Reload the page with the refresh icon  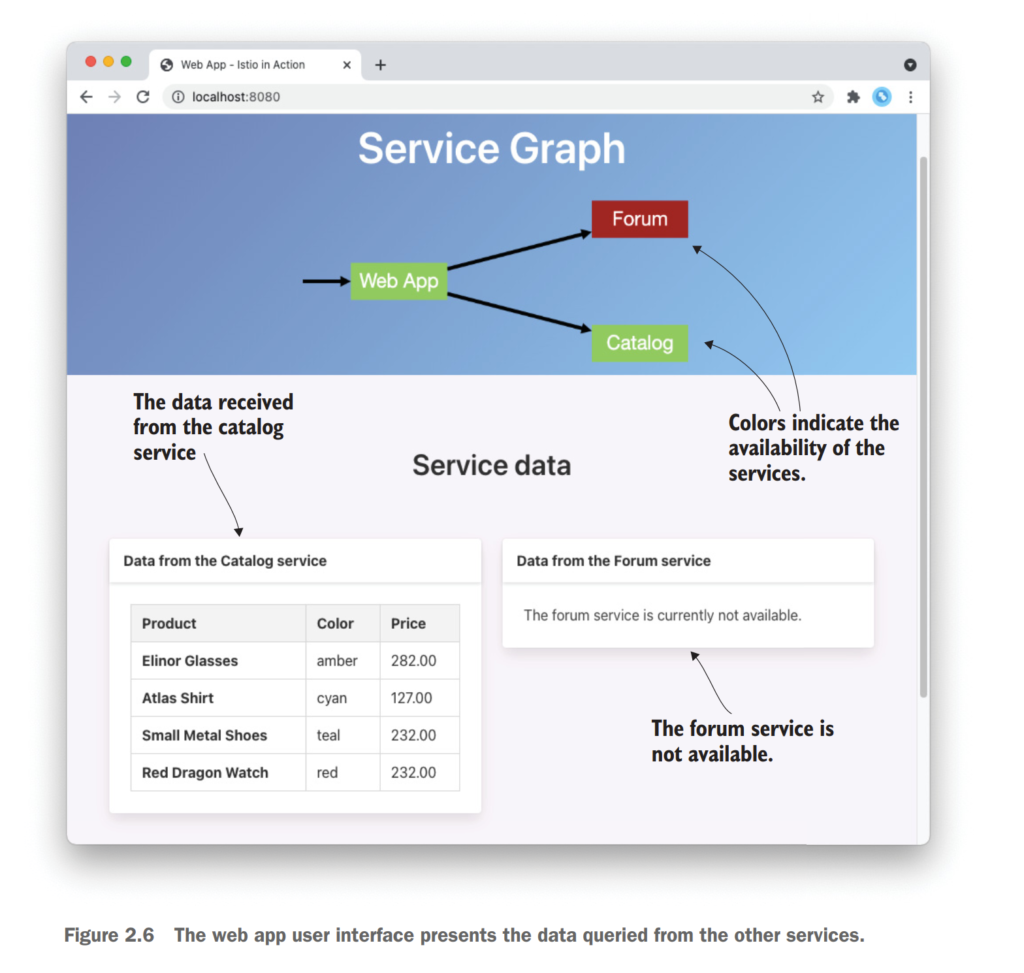pos(143,97)
